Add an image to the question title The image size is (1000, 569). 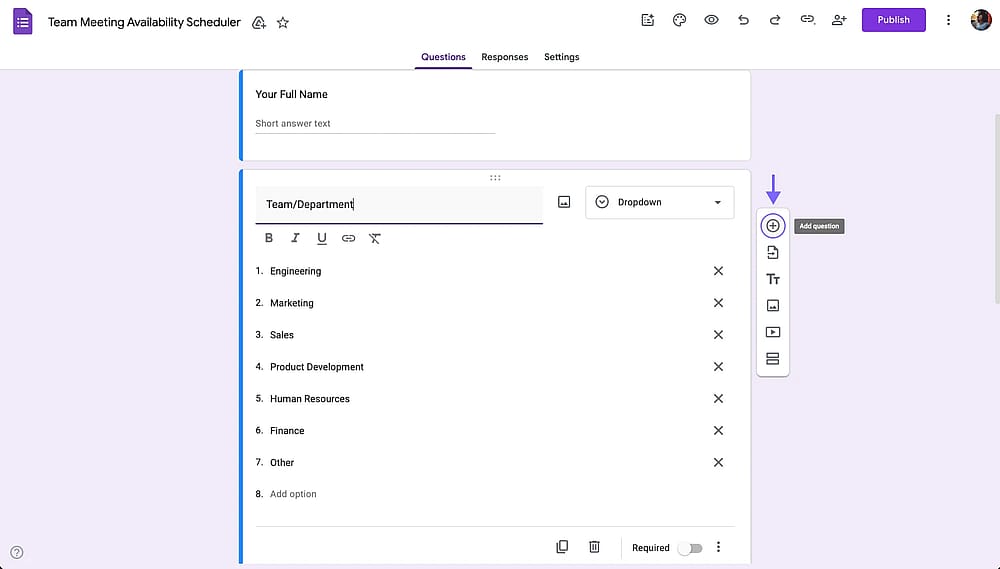point(564,202)
